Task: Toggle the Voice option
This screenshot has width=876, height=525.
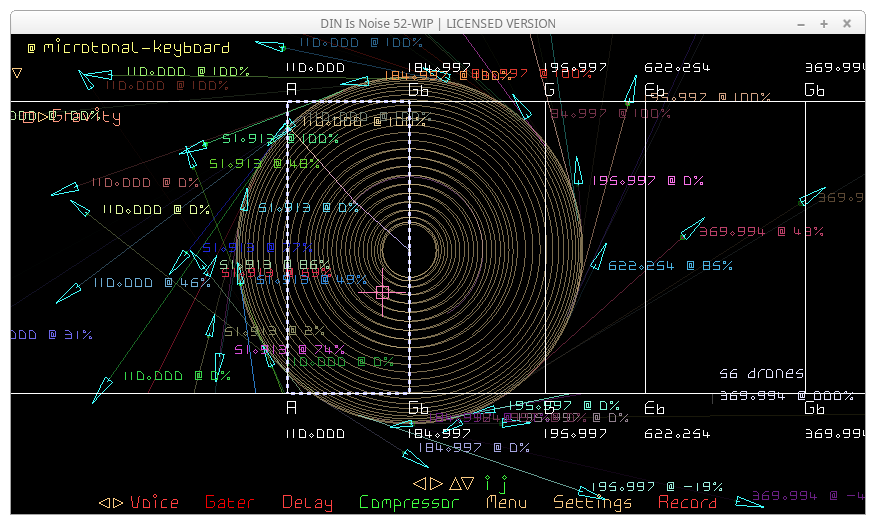Action: click(x=155, y=503)
